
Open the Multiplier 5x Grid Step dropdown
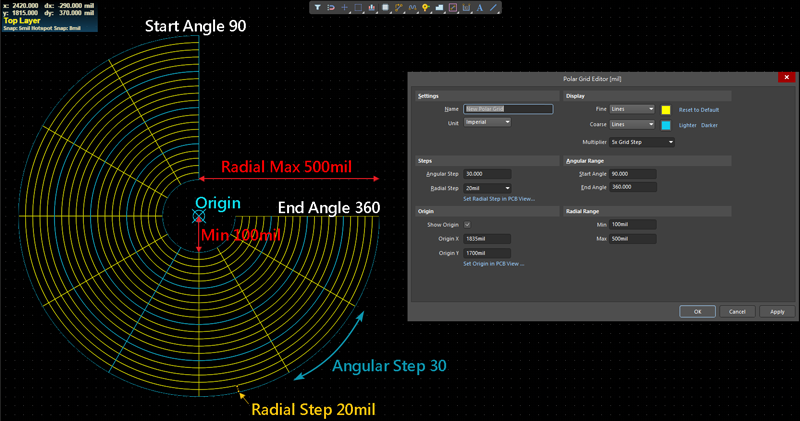642,142
